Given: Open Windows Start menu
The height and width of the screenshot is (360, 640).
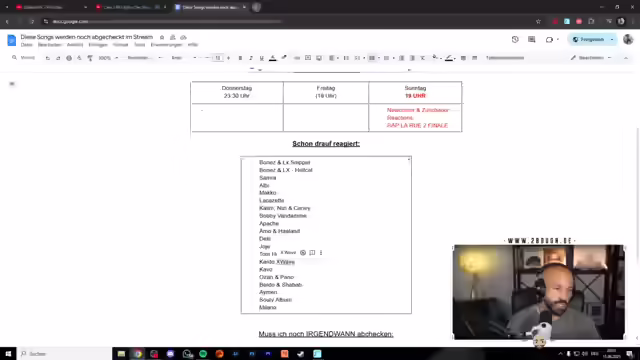Looking at the screenshot, I should (x=8, y=353).
